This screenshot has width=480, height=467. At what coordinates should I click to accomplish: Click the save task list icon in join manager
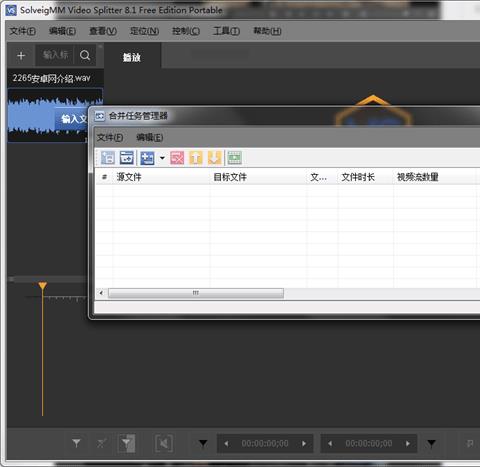[x=127, y=158]
